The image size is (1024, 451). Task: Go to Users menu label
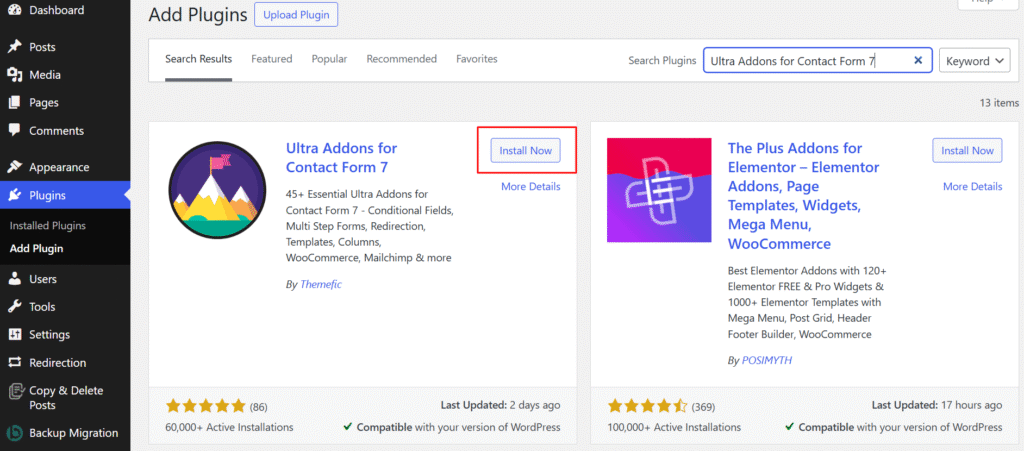pyautogui.click(x=43, y=279)
